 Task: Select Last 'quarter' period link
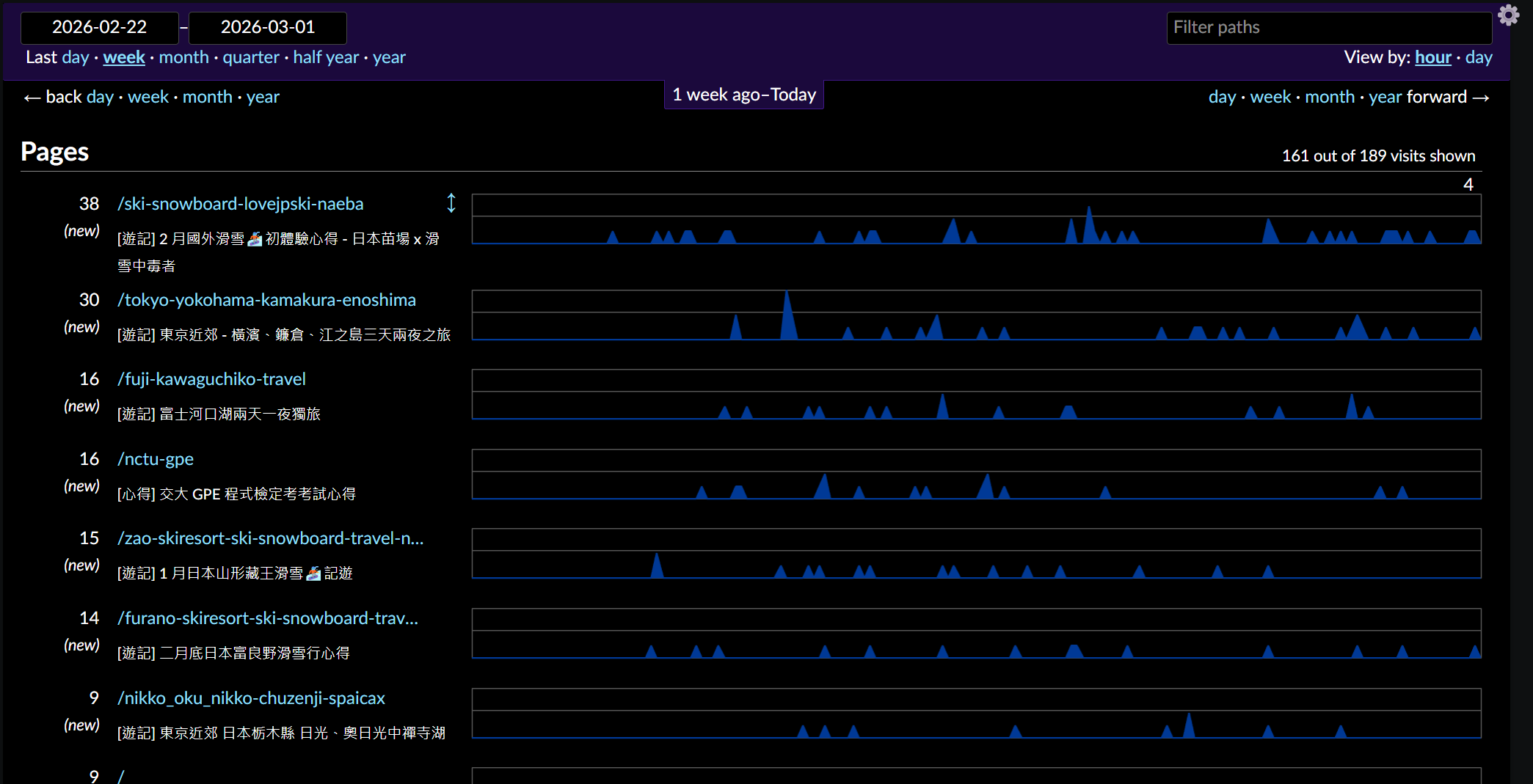tap(251, 57)
